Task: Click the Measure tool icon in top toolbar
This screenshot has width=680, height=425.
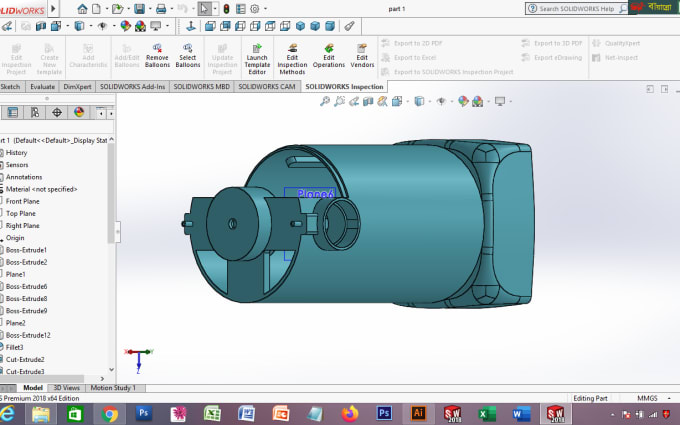Action: (x=349, y=26)
